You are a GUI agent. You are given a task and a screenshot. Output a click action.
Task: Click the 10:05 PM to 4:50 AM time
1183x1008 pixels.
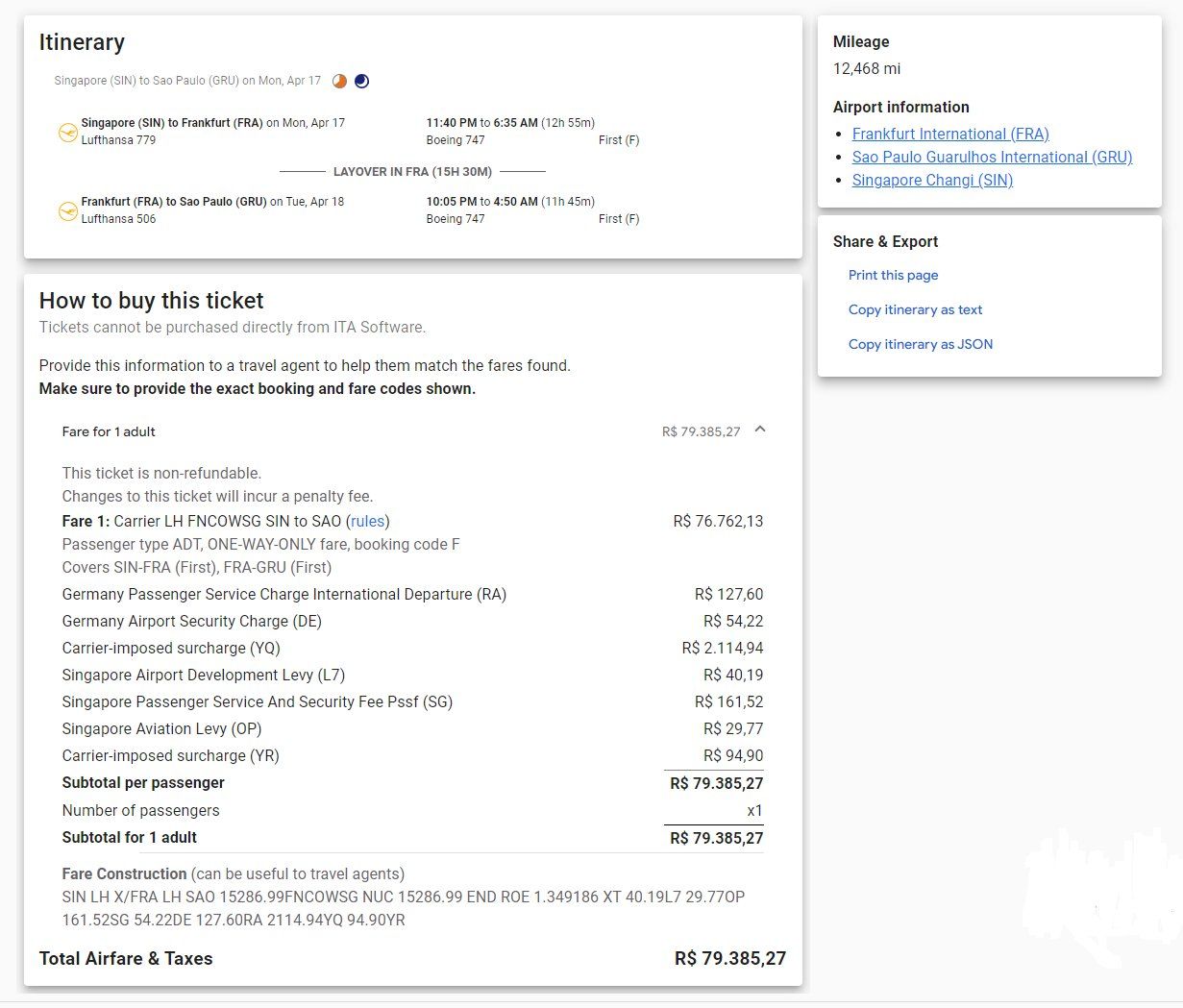click(x=481, y=202)
